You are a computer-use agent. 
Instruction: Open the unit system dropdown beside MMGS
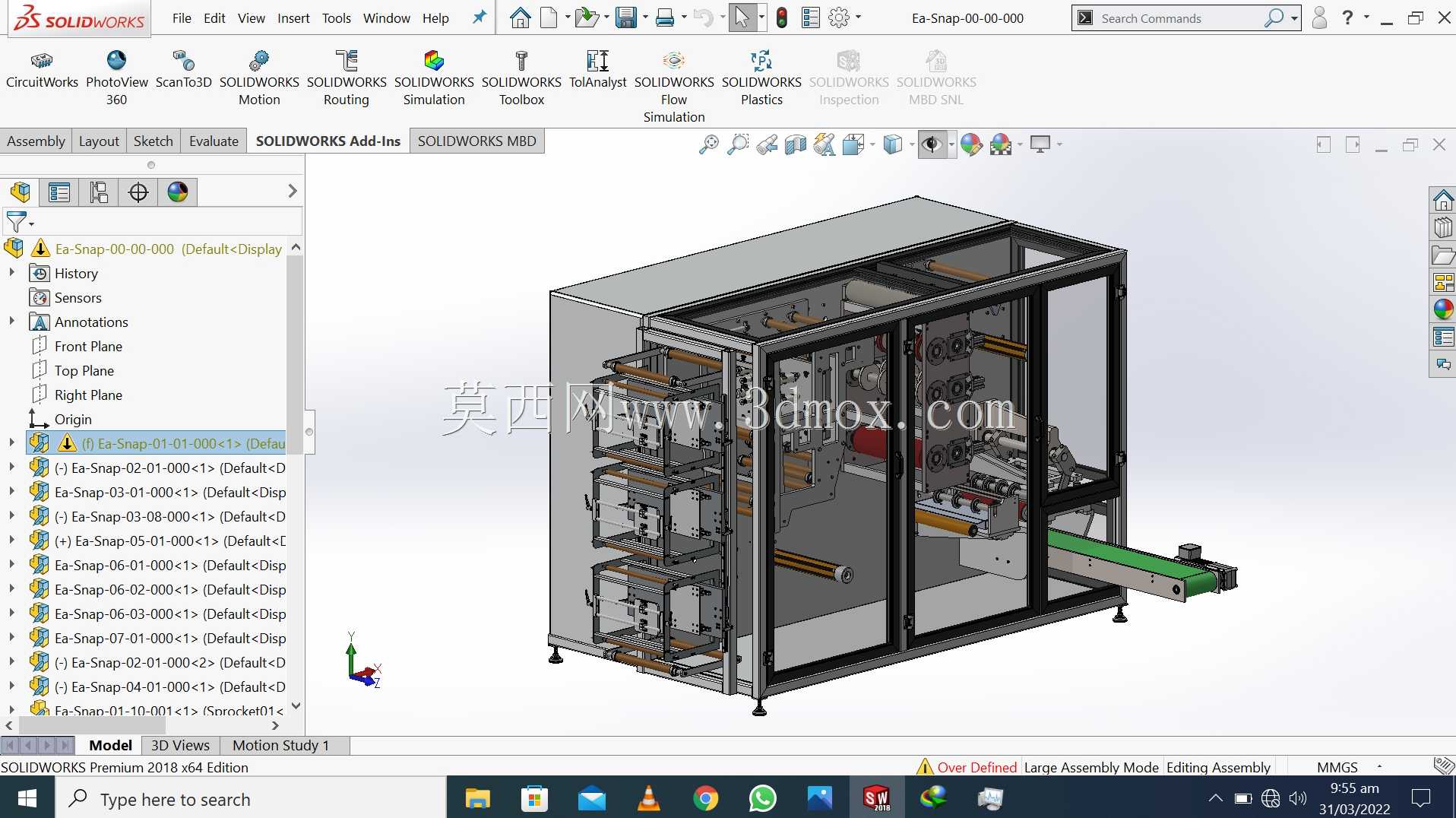pyautogui.click(x=1379, y=767)
